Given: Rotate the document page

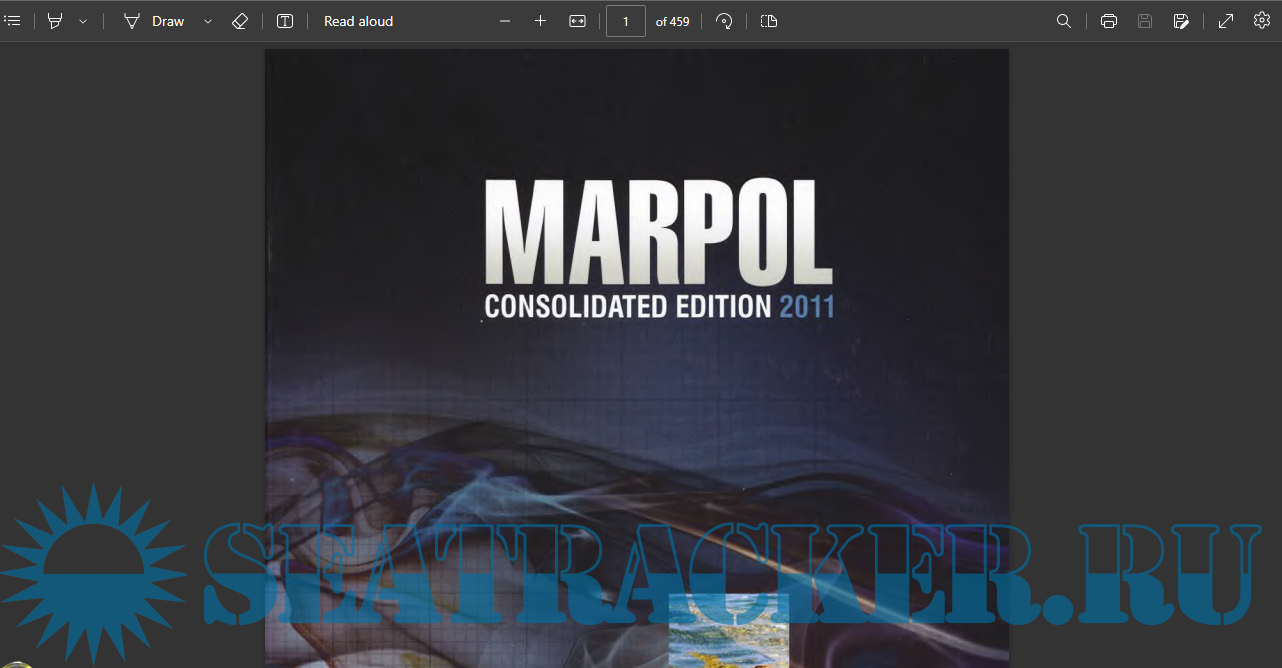Looking at the screenshot, I should (x=724, y=21).
